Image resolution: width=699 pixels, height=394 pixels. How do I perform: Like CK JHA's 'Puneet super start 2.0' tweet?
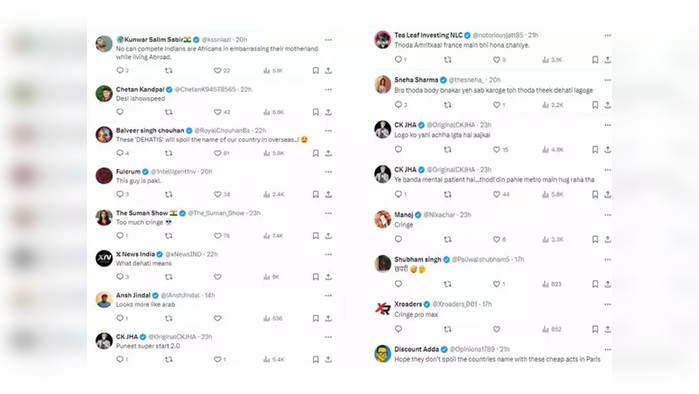pyautogui.click(x=218, y=359)
